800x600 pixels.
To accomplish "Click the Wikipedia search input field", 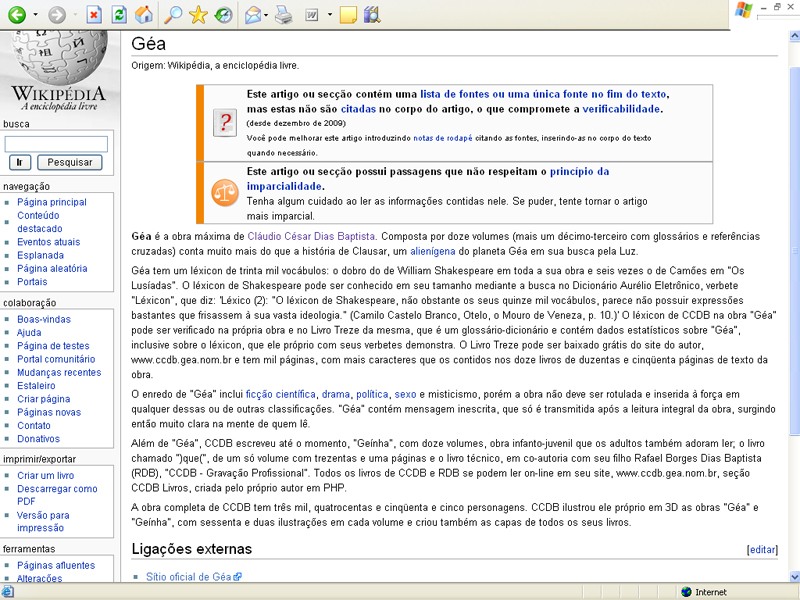I will click(x=56, y=144).
